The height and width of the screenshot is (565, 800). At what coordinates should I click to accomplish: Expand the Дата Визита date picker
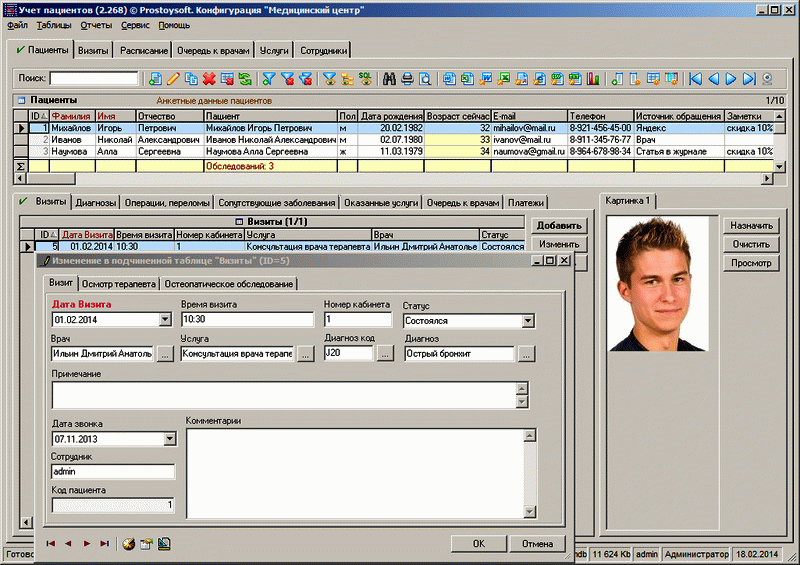coord(166,321)
